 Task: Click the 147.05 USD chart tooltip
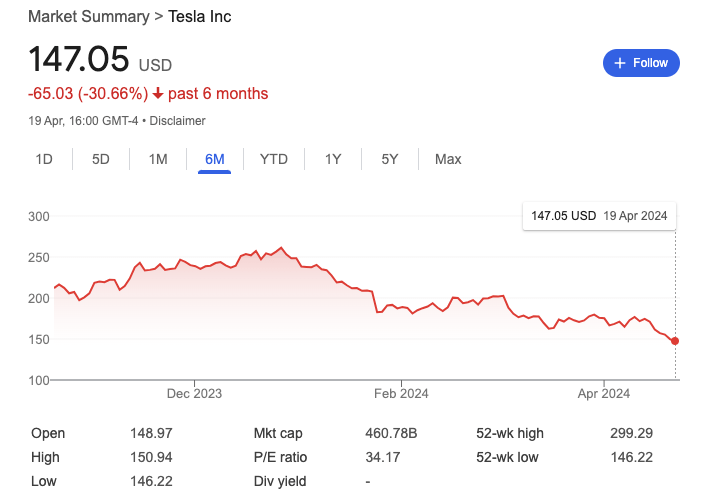[x=599, y=216]
